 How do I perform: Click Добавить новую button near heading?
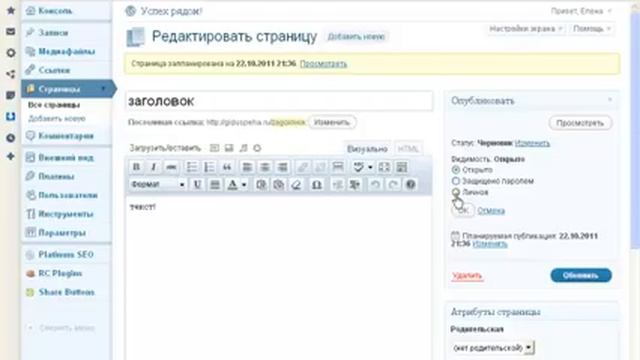356,37
